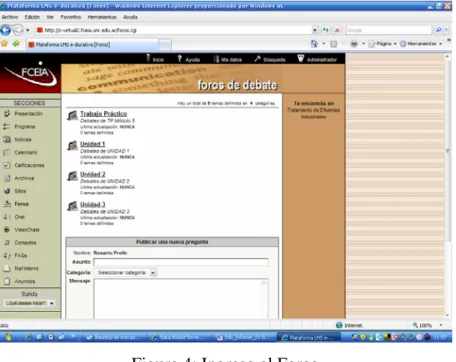Viewport: 456px width, 362px height.
Task: Open the Unidad 1 forum link
Action: (93, 144)
